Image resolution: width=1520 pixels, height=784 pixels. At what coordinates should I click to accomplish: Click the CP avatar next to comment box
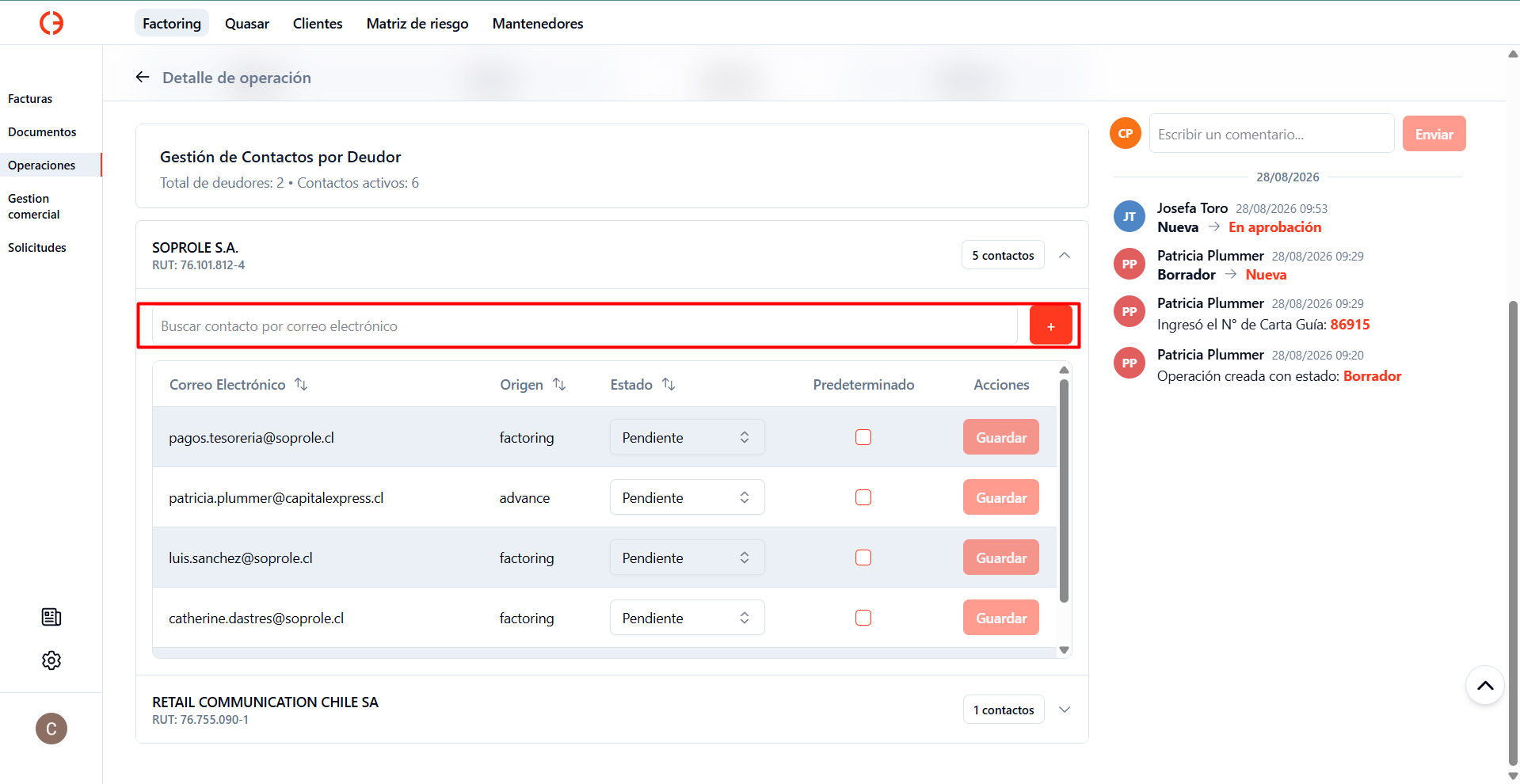click(x=1126, y=133)
